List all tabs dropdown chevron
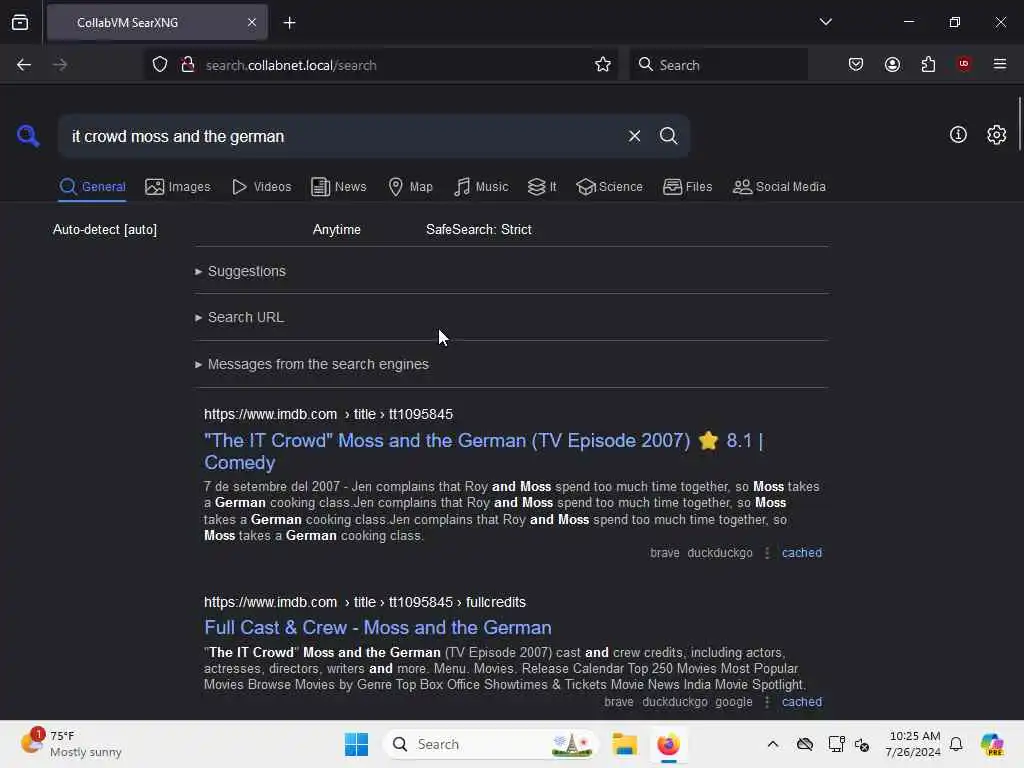1024x768 pixels. 825,22
